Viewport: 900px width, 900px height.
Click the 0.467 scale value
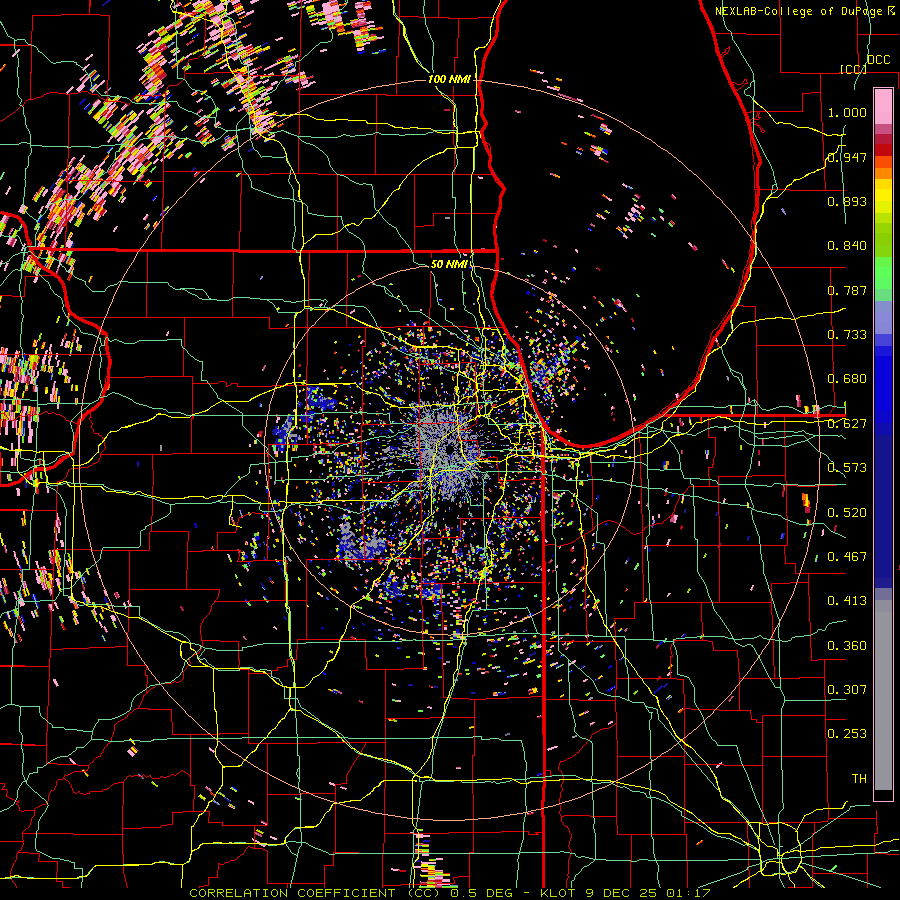pyautogui.click(x=847, y=557)
